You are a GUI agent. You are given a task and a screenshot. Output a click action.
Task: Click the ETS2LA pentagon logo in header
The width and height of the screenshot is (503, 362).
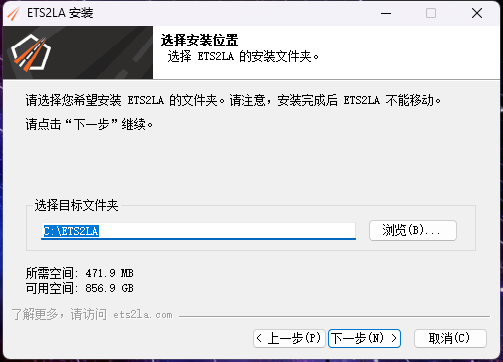click(x=31, y=53)
